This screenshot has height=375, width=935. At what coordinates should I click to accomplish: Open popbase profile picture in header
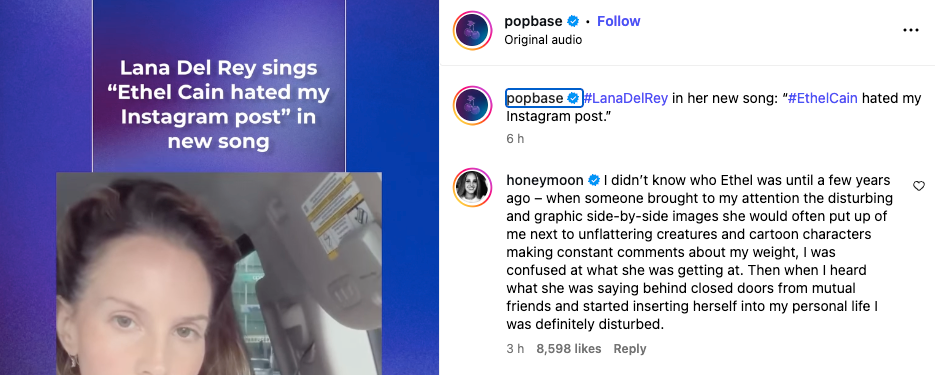[472, 30]
